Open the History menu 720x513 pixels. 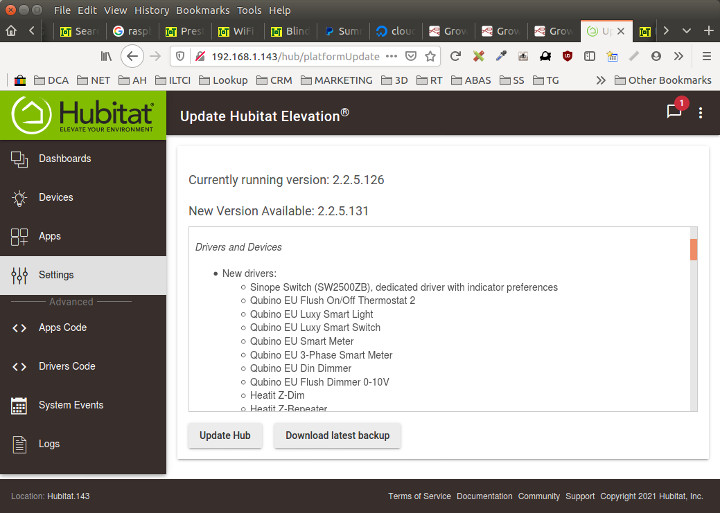pos(152,10)
